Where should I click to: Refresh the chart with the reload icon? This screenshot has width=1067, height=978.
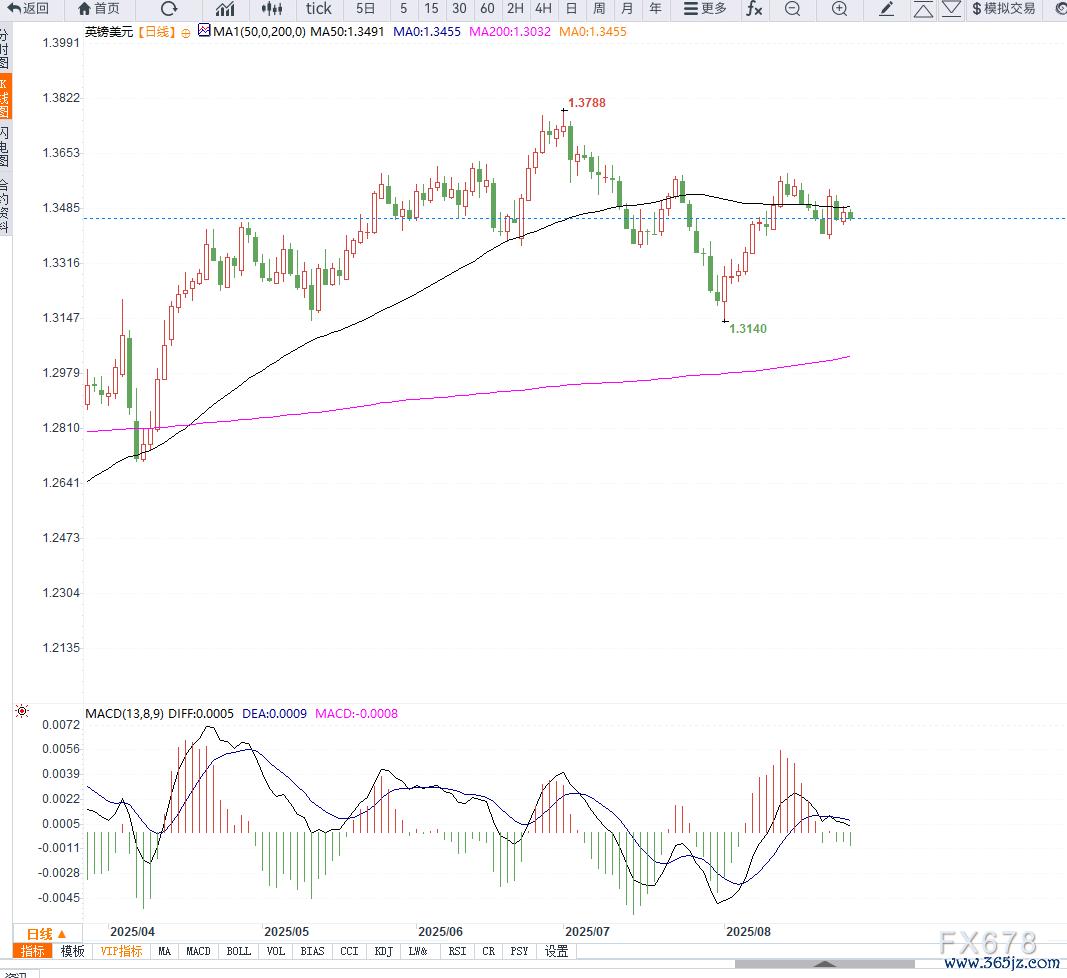click(x=169, y=9)
